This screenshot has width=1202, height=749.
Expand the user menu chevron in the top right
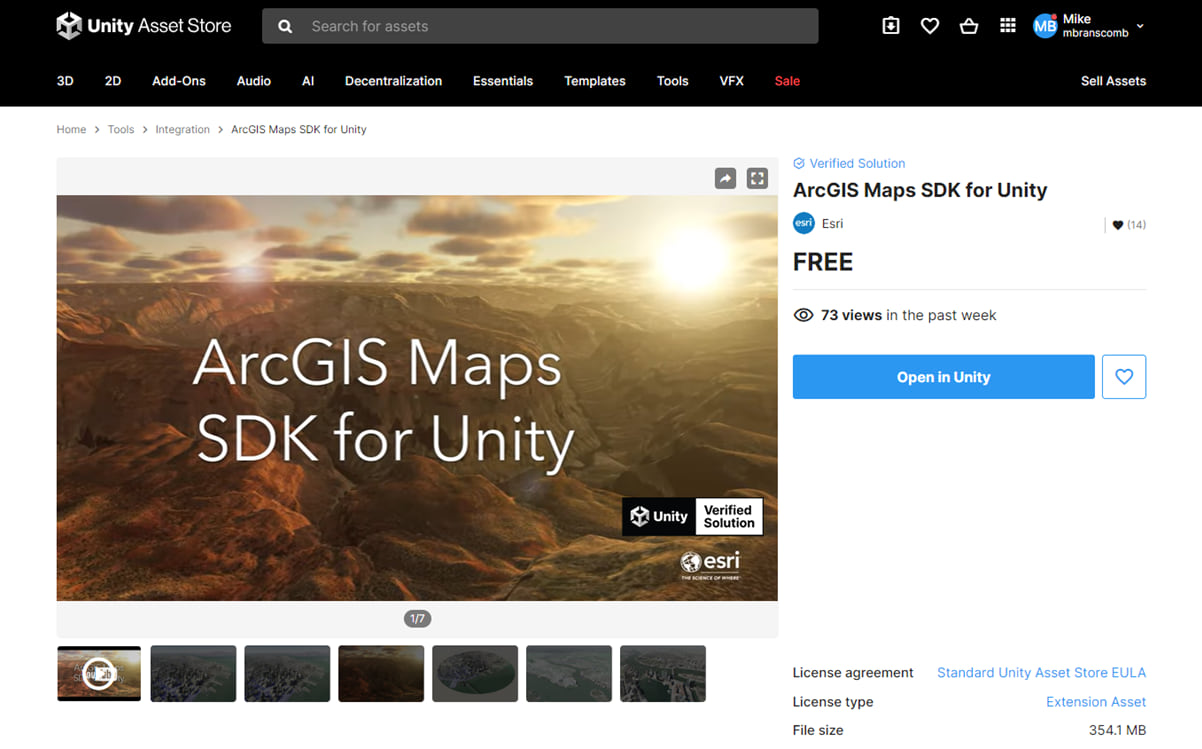click(1138, 26)
